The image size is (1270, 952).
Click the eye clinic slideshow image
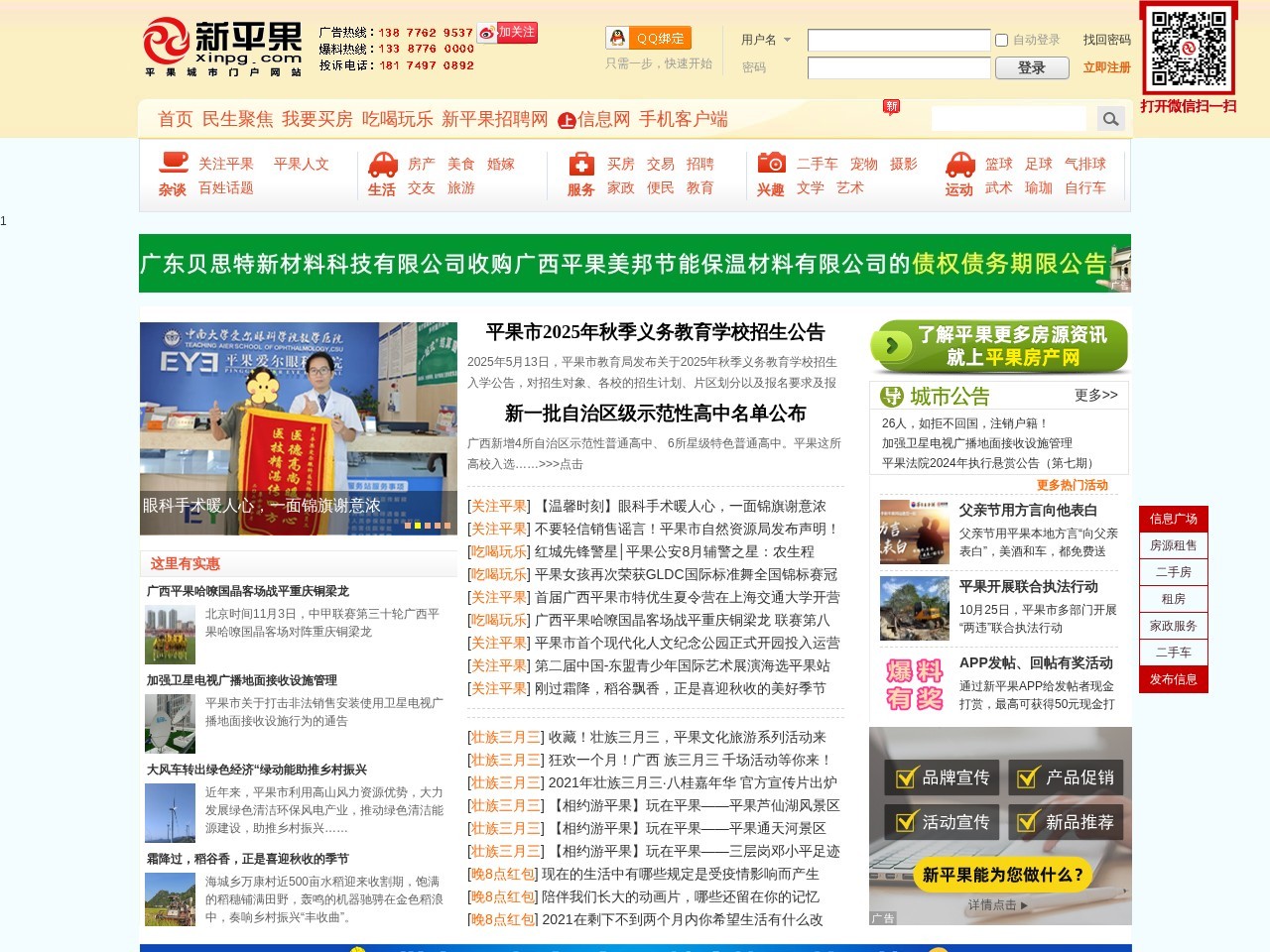(299, 428)
